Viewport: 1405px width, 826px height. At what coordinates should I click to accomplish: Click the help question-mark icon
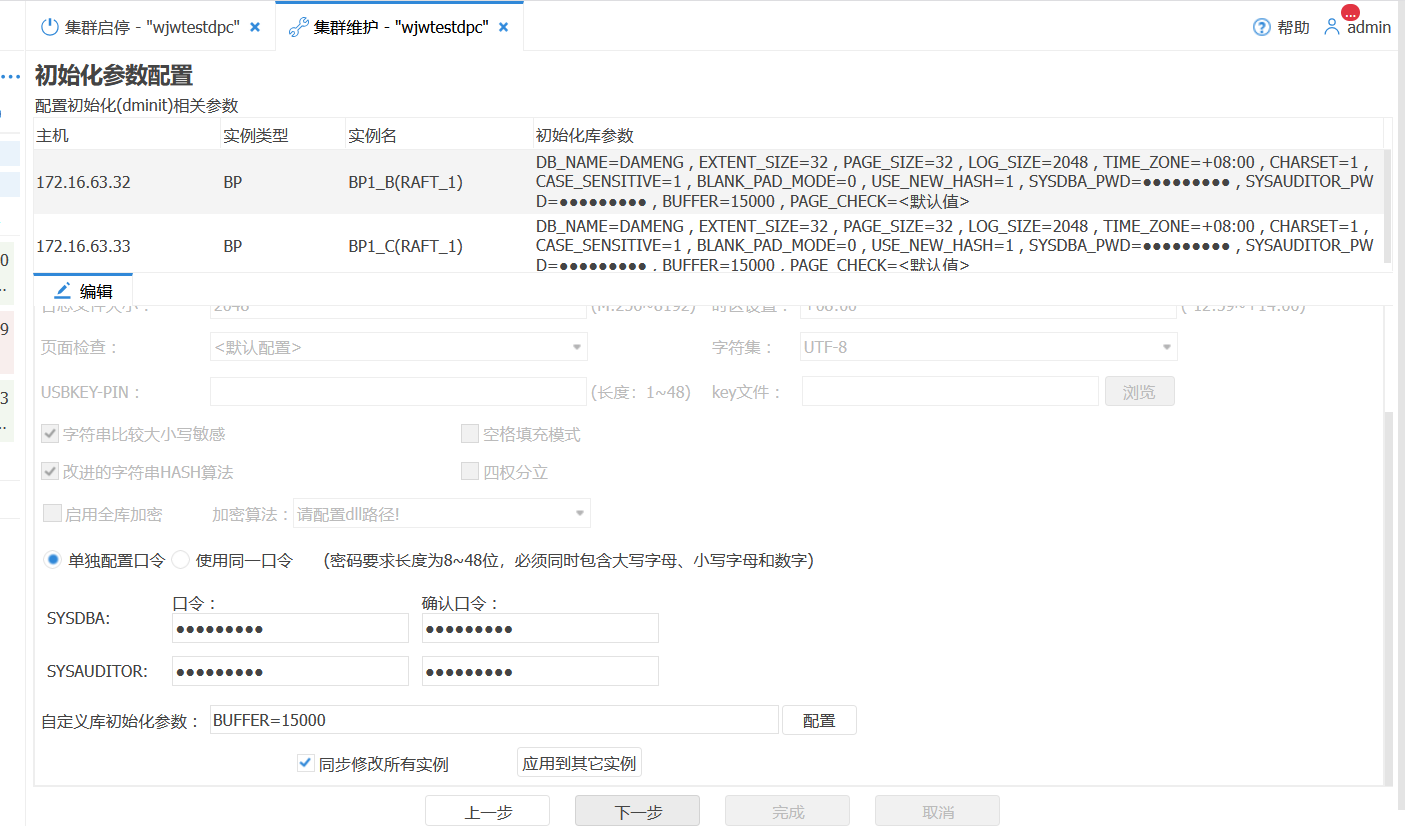1261,27
